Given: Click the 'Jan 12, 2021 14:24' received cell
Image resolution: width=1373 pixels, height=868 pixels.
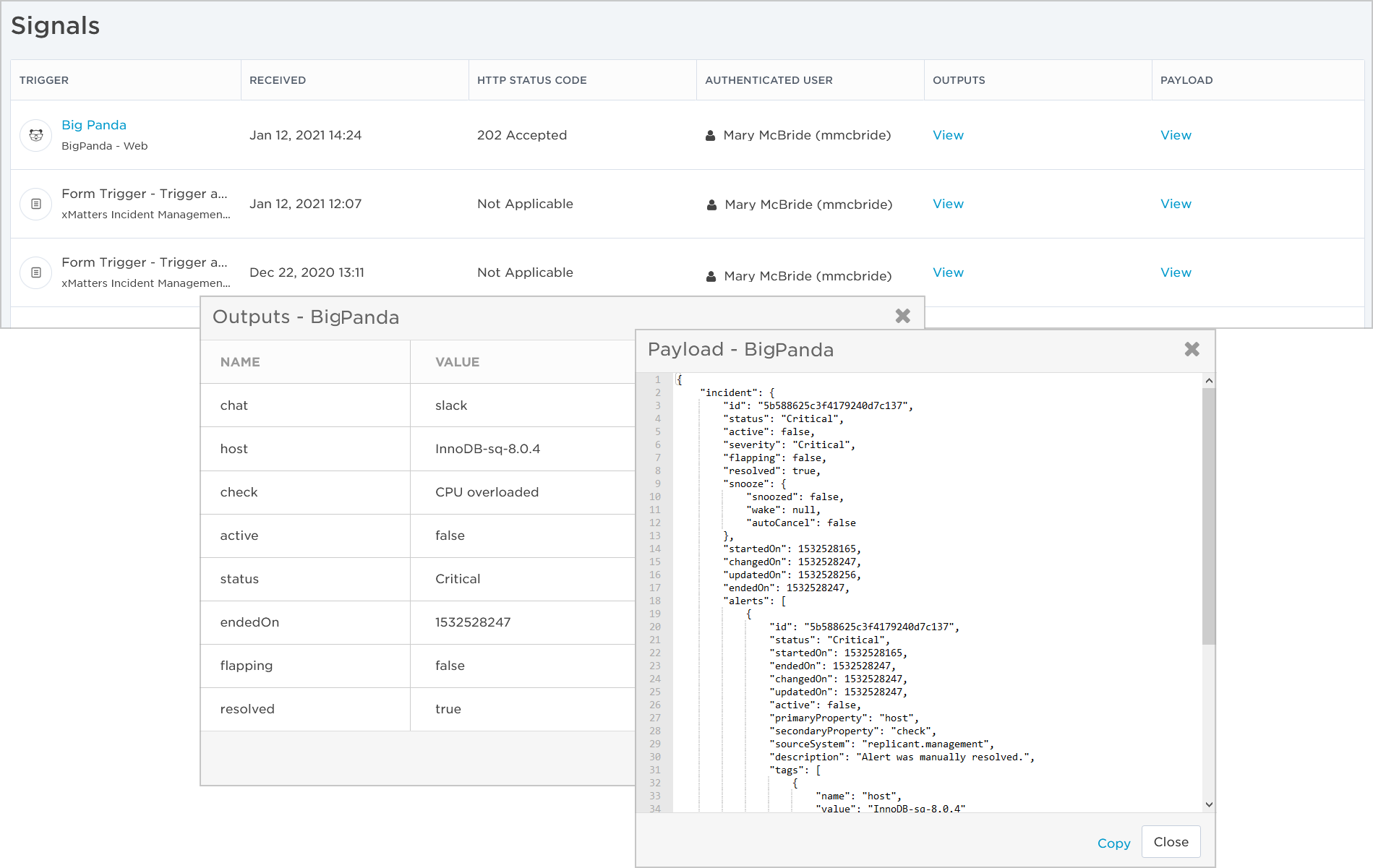Looking at the screenshot, I should coord(305,135).
